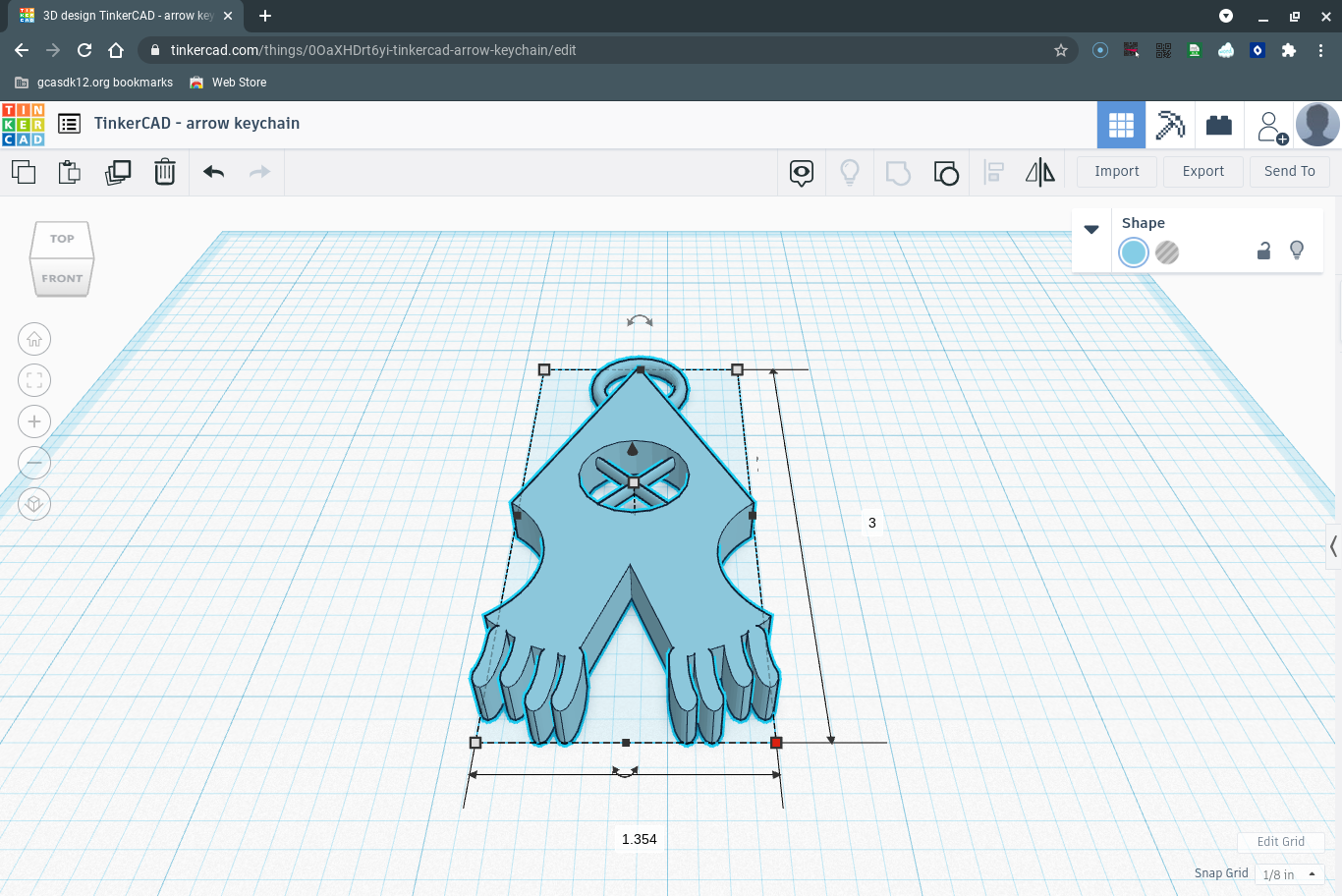Click the Import button
1342x896 pixels.
tap(1117, 171)
